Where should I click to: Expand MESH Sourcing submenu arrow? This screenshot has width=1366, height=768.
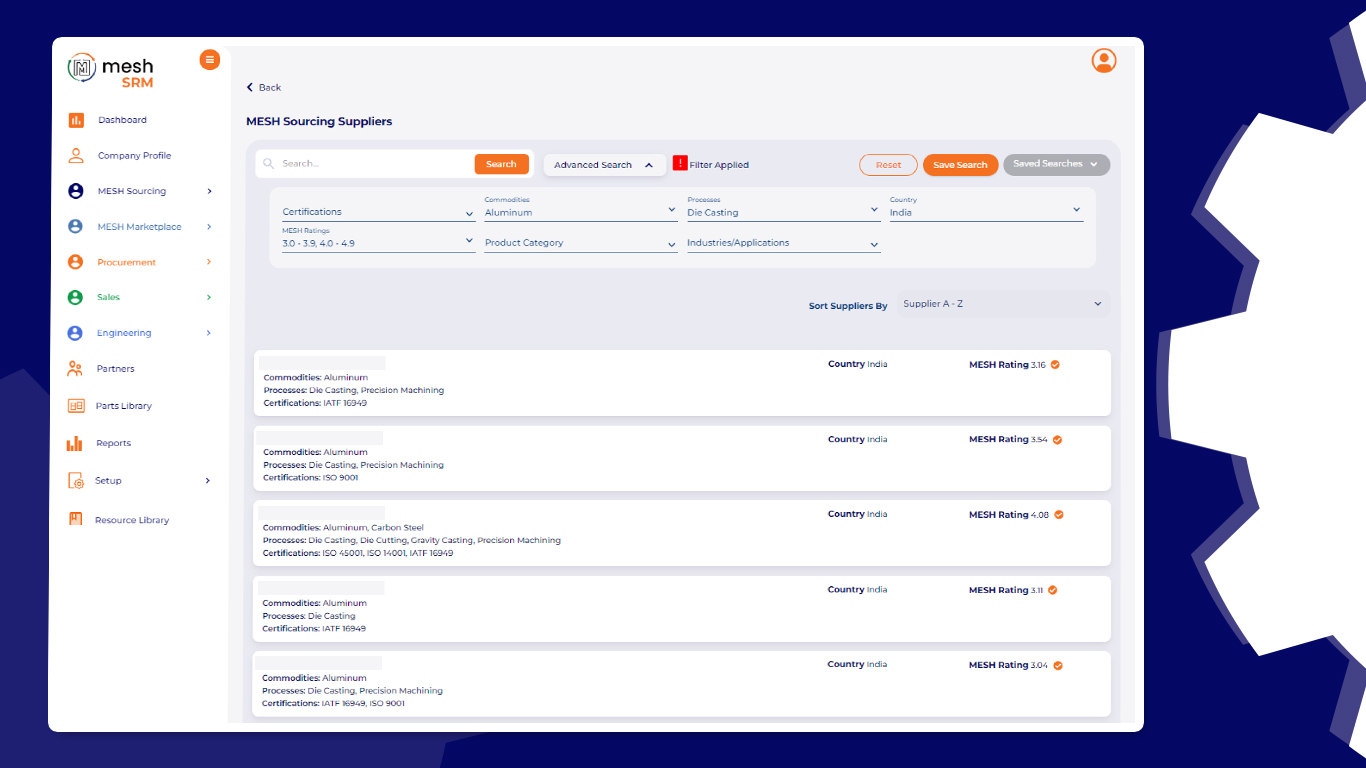[x=209, y=191]
